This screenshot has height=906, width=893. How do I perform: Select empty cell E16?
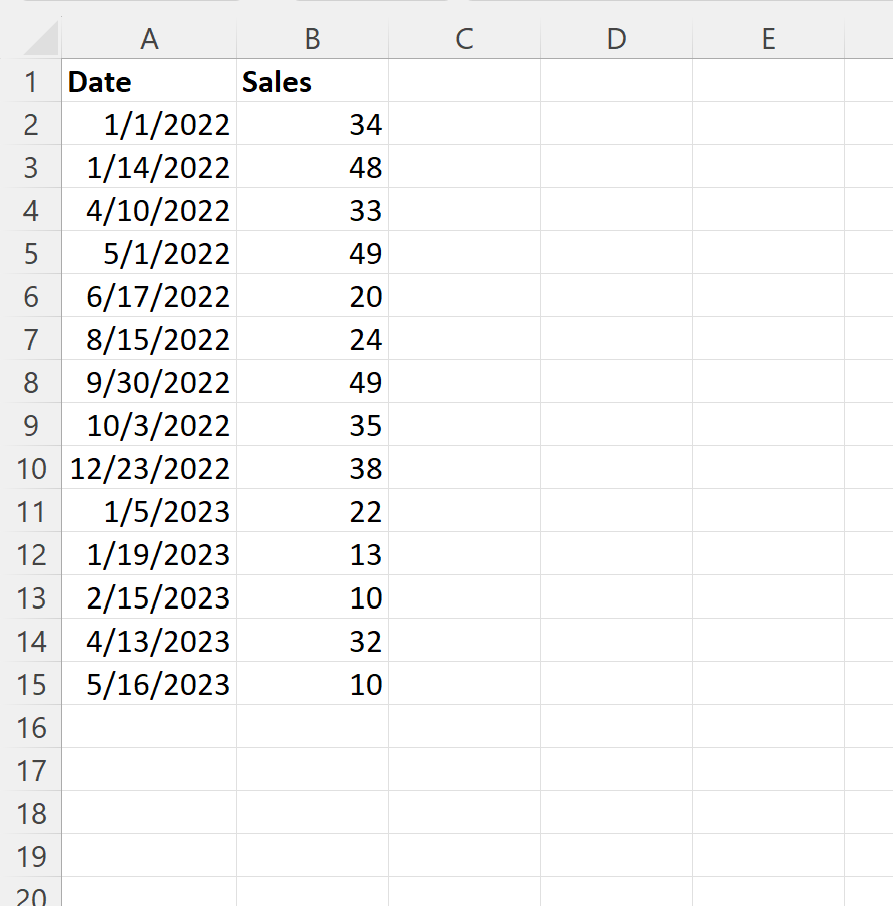tap(768, 728)
